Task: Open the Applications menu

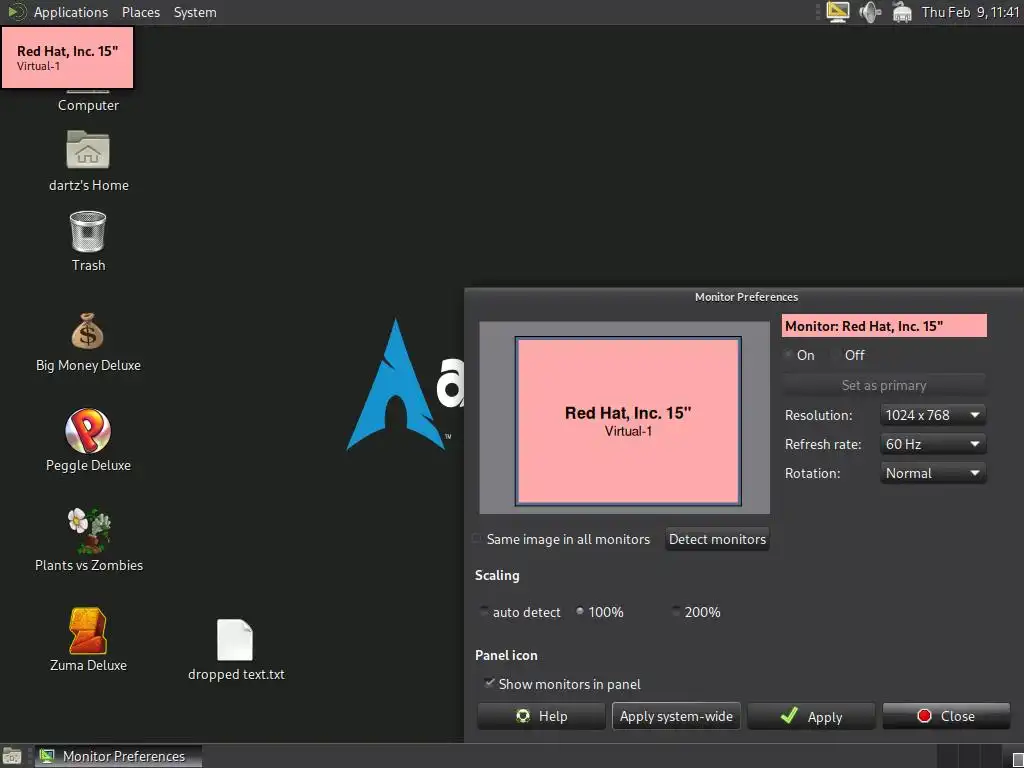Action: pyautogui.click(x=71, y=12)
